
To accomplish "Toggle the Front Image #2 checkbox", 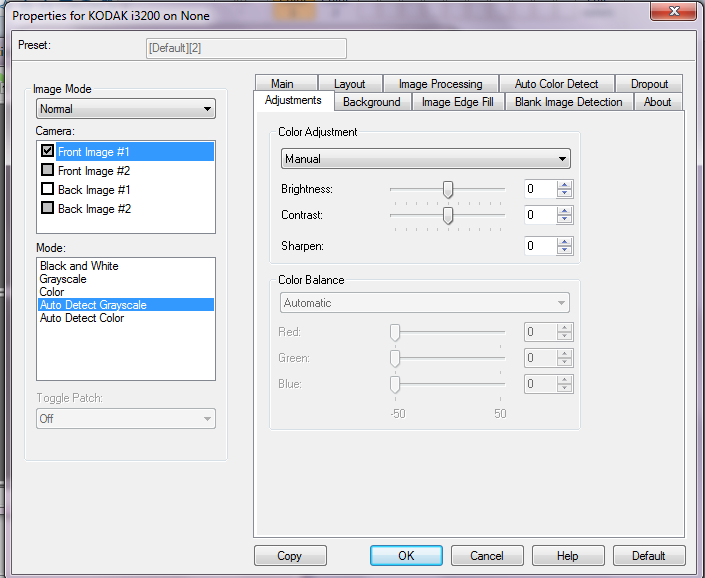I will [47, 170].
